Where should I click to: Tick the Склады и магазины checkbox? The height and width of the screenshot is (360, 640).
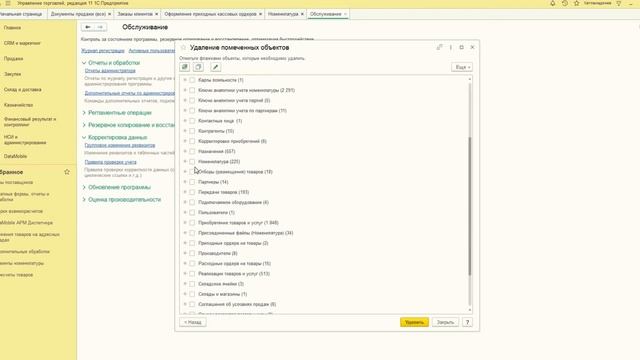(x=192, y=294)
